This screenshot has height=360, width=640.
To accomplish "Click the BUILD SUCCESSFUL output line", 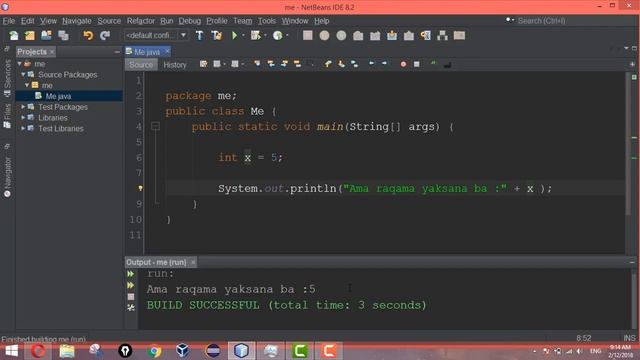I will [287, 305].
